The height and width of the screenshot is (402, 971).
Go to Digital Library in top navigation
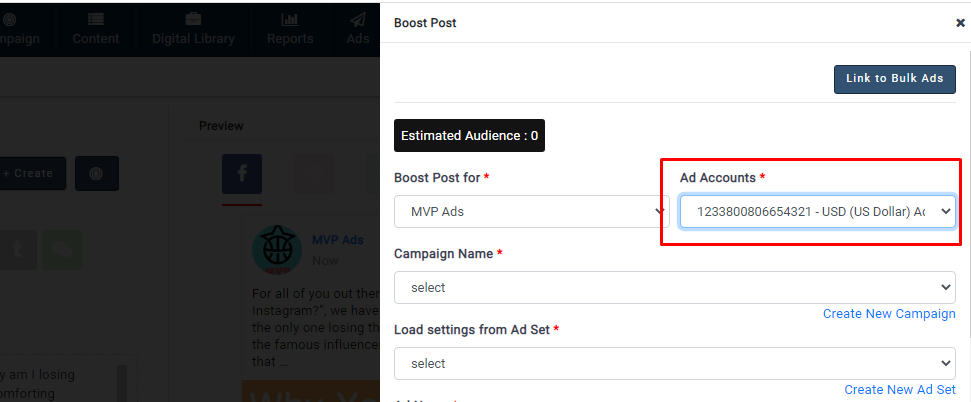pos(193,29)
